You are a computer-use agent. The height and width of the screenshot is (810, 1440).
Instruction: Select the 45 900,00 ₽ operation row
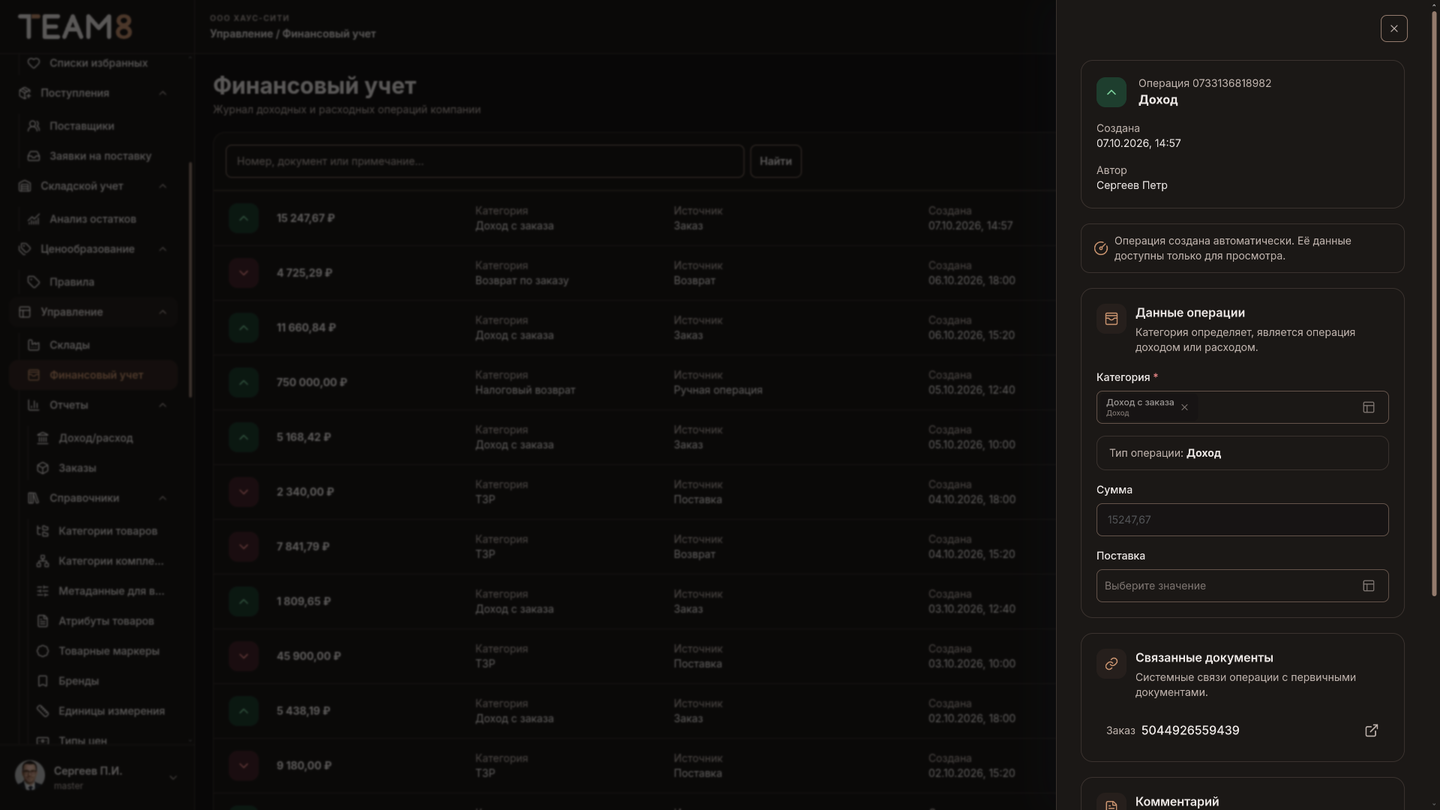pos(634,656)
